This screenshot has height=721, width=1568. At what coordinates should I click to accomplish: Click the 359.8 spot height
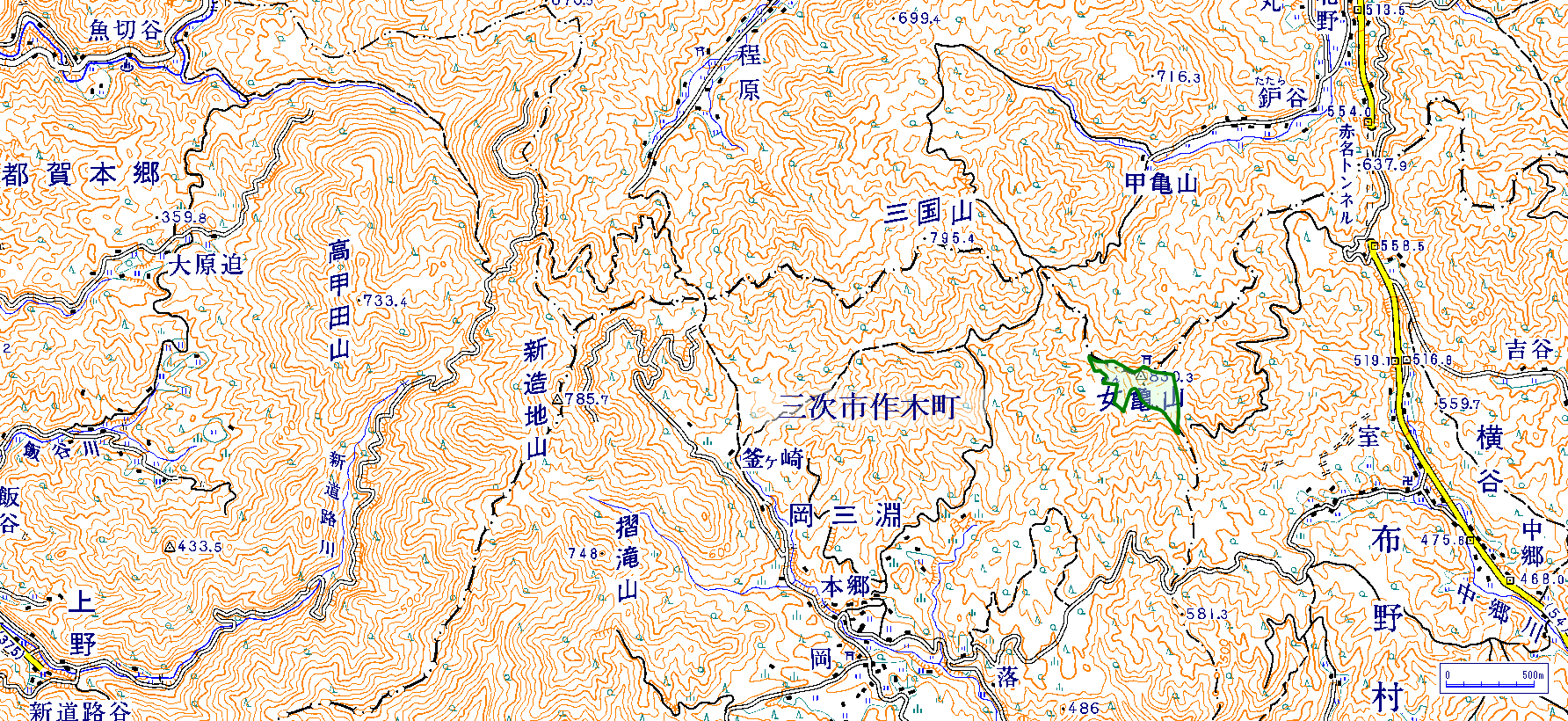(x=183, y=218)
